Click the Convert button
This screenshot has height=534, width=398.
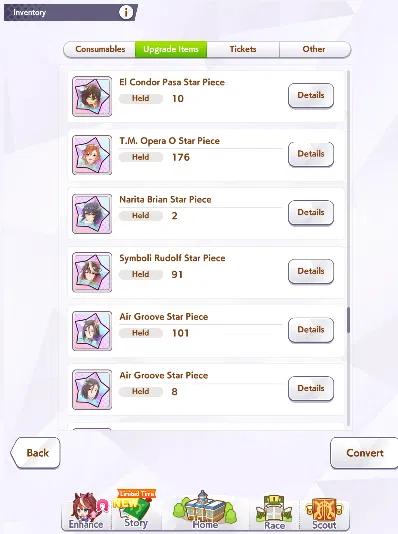pos(364,453)
